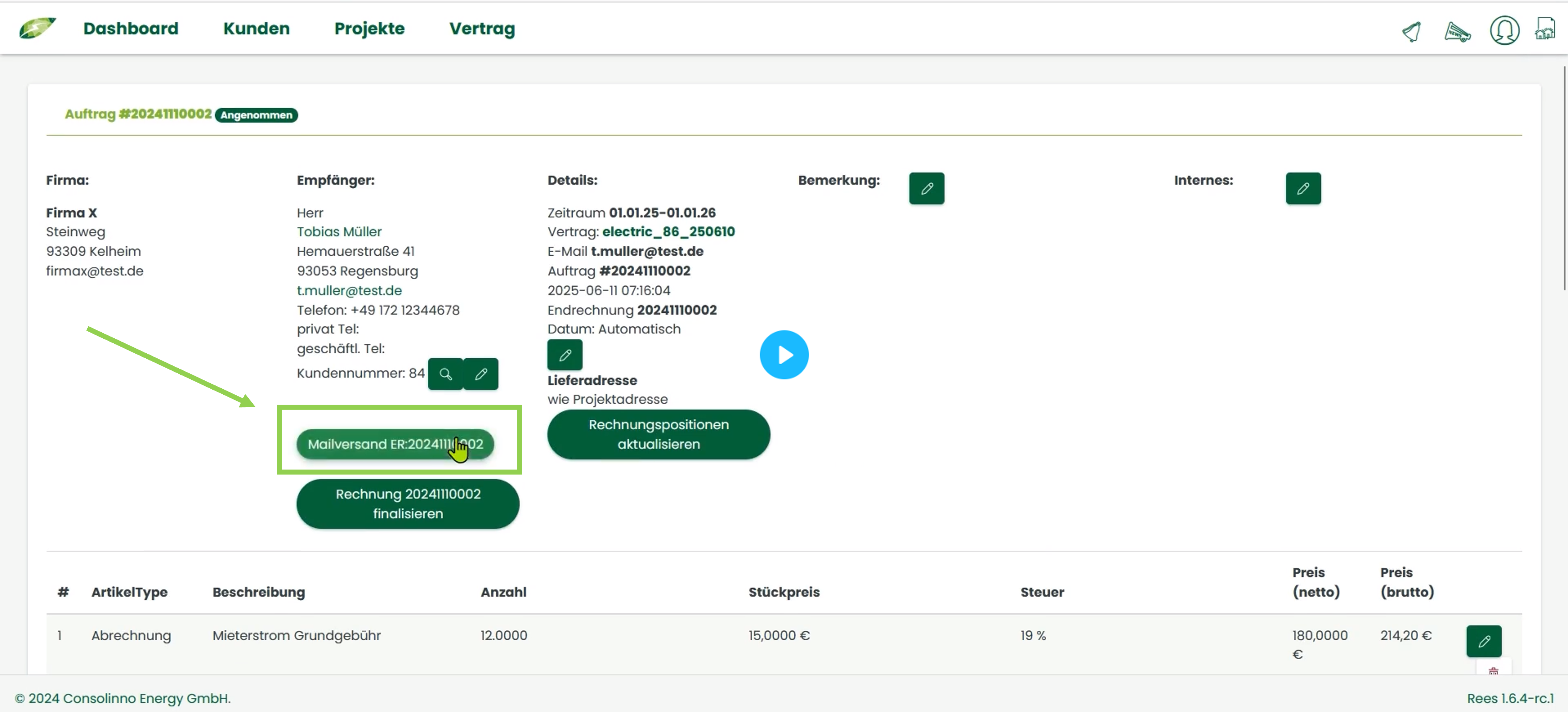Click the Preis (netto) column header
Viewport: 1568px width, 712px height.
click(1316, 582)
